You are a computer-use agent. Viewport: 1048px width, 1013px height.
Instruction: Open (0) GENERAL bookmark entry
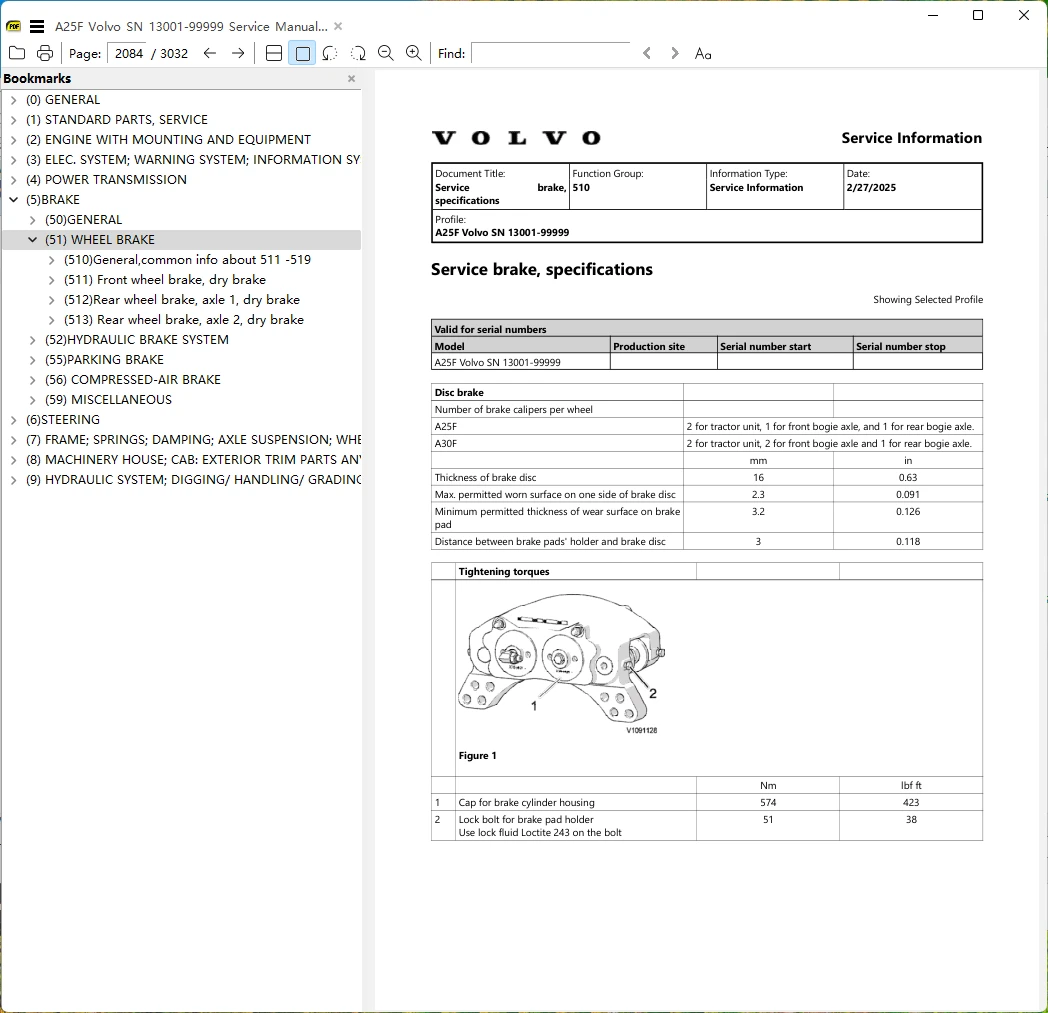click(x=63, y=100)
